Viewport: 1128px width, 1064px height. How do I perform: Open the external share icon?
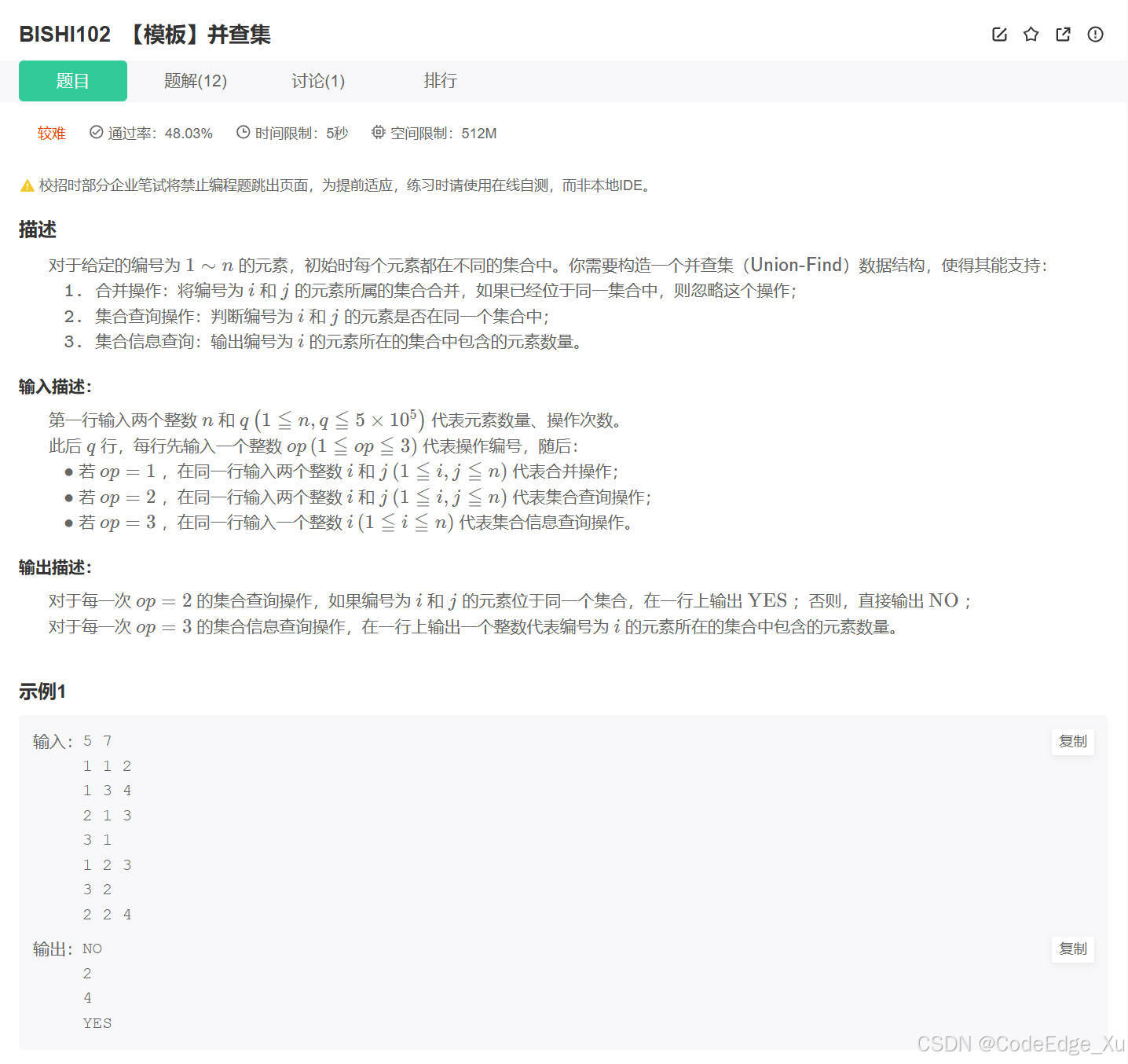pos(1063,35)
